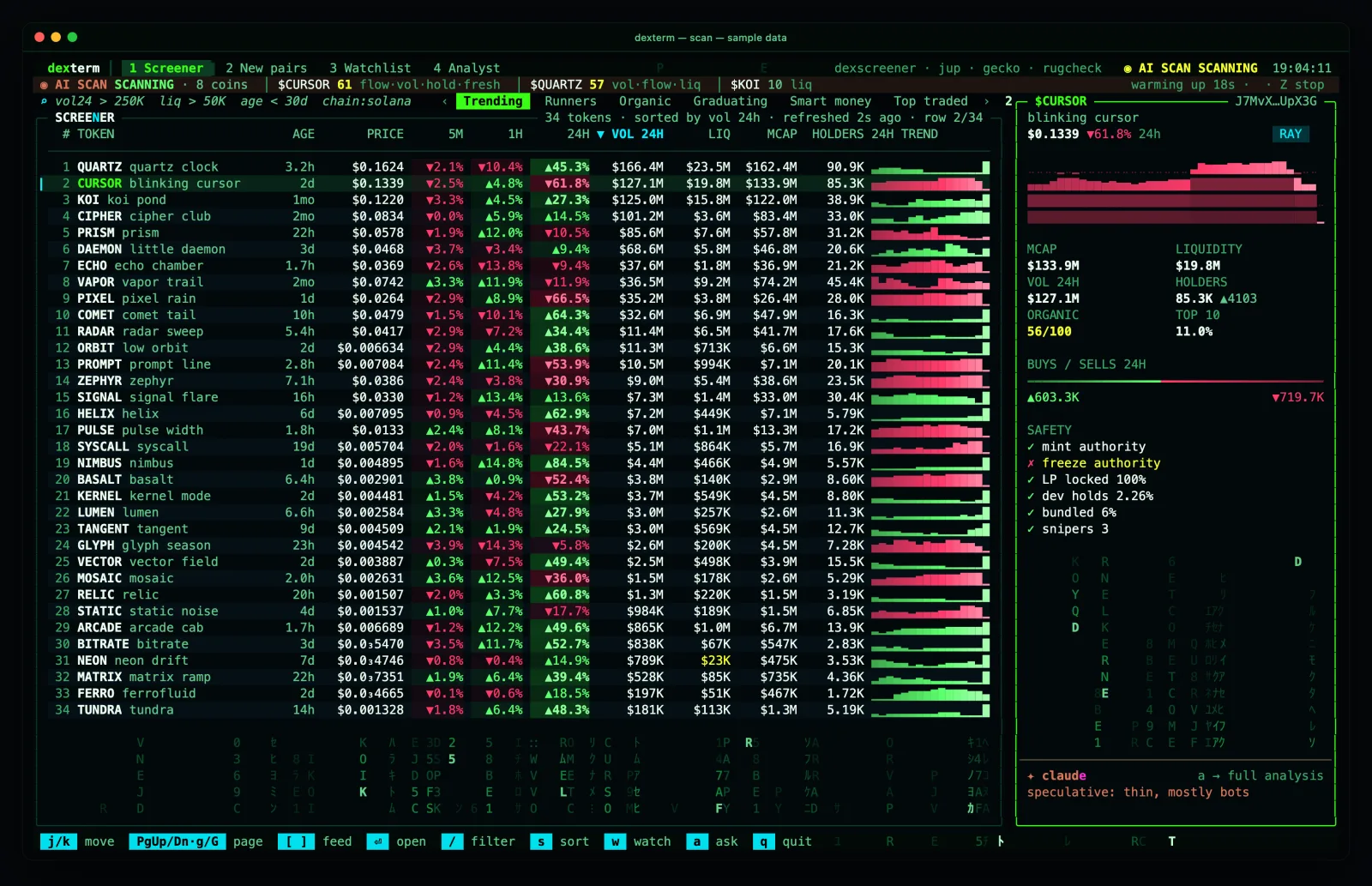
Task: Click the PgUp/Dn page key hint
Action: (x=196, y=841)
